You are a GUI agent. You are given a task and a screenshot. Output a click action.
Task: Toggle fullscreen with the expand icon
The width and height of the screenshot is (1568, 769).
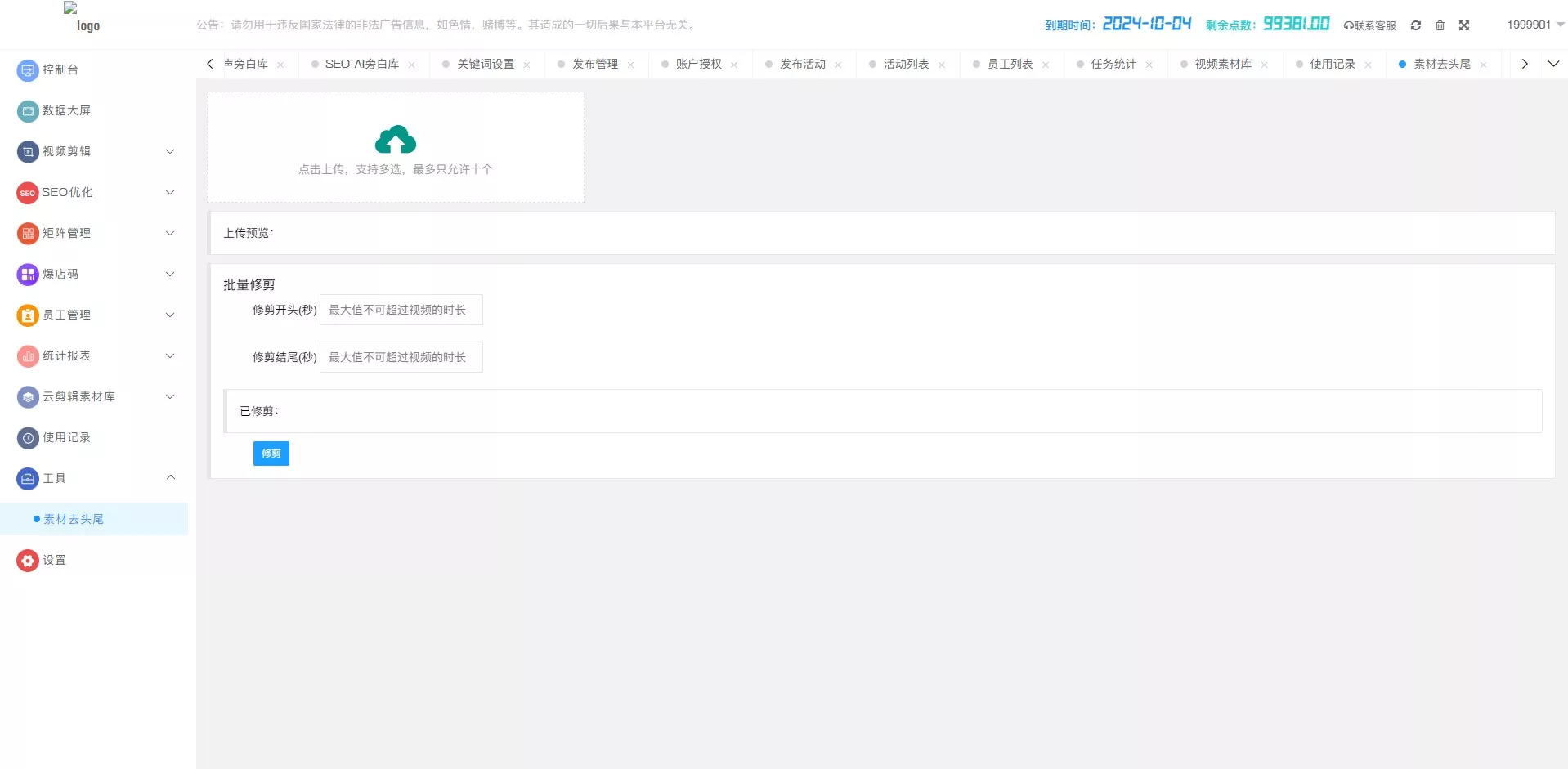click(1463, 25)
